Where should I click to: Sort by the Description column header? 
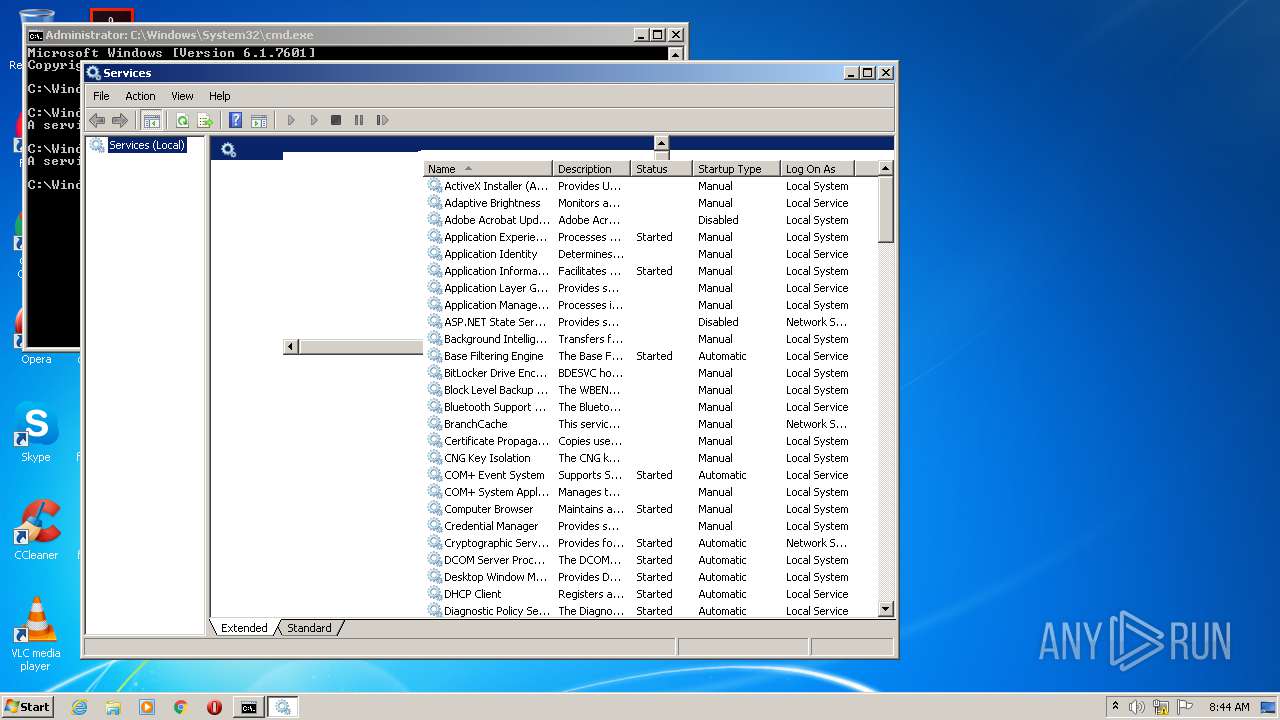coord(592,169)
